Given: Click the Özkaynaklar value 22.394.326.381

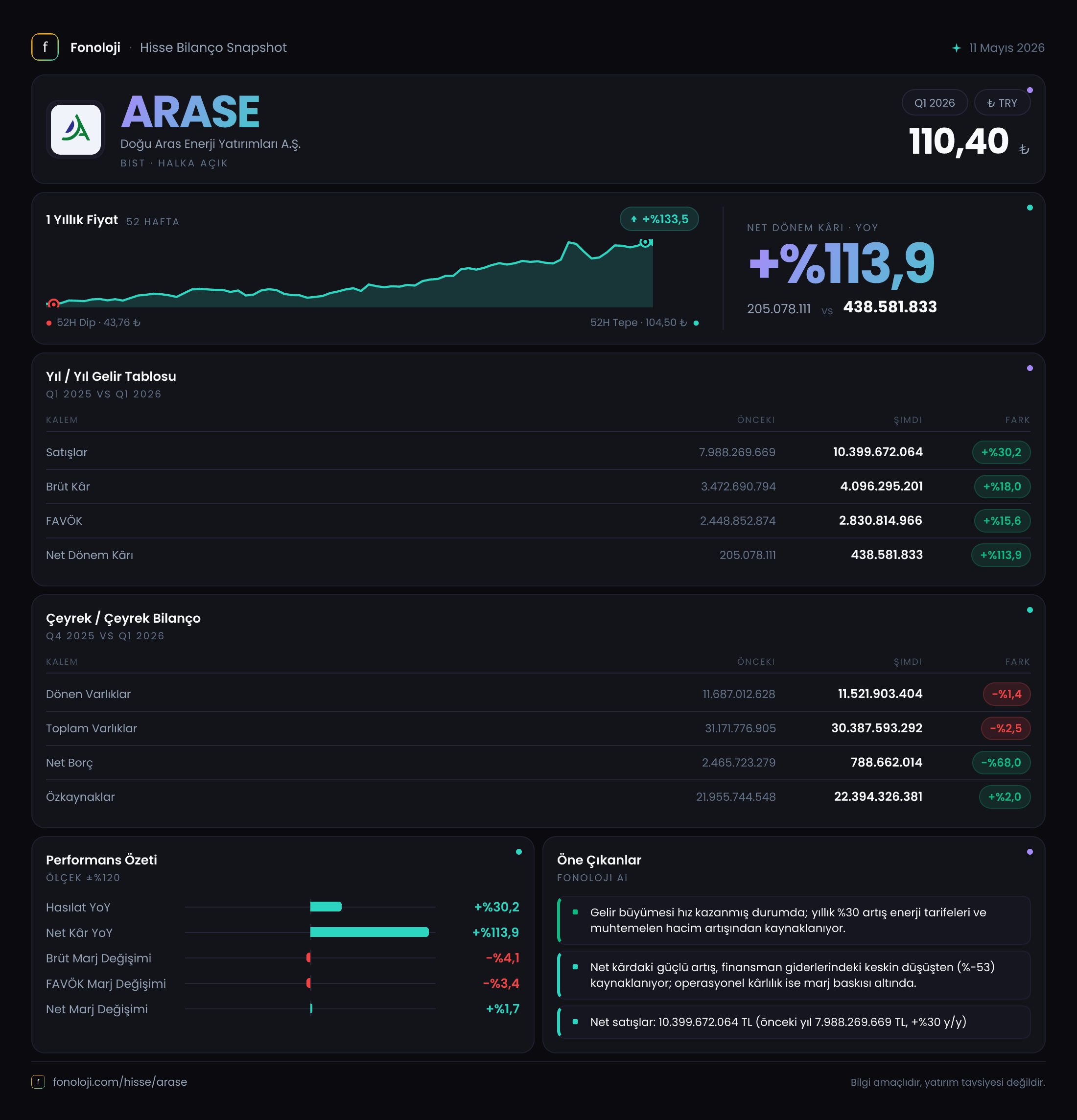Looking at the screenshot, I should (878, 796).
